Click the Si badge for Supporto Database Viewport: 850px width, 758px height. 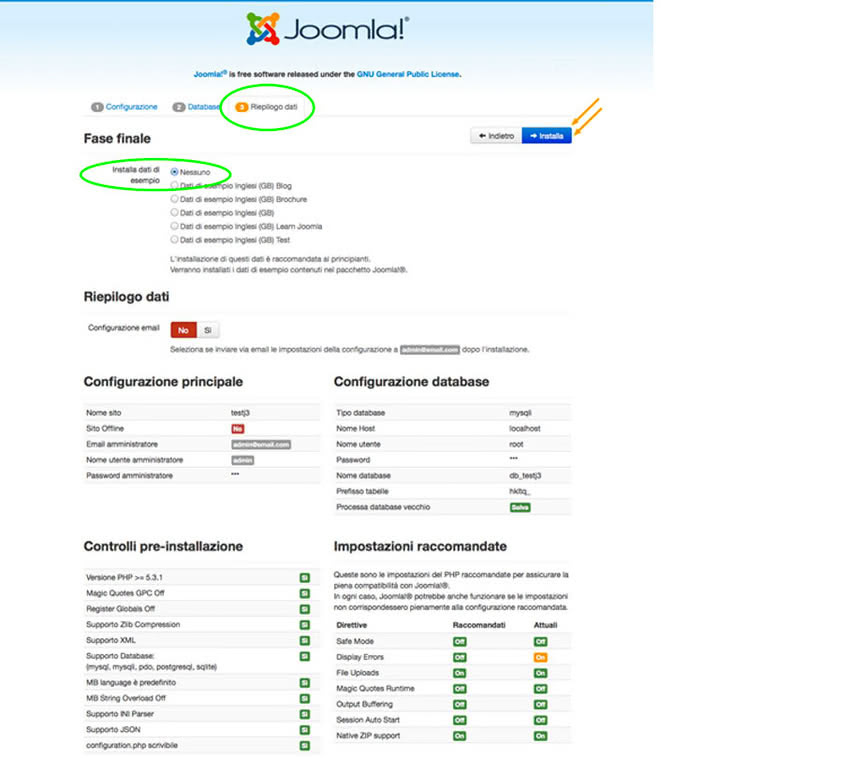pos(305,656)
